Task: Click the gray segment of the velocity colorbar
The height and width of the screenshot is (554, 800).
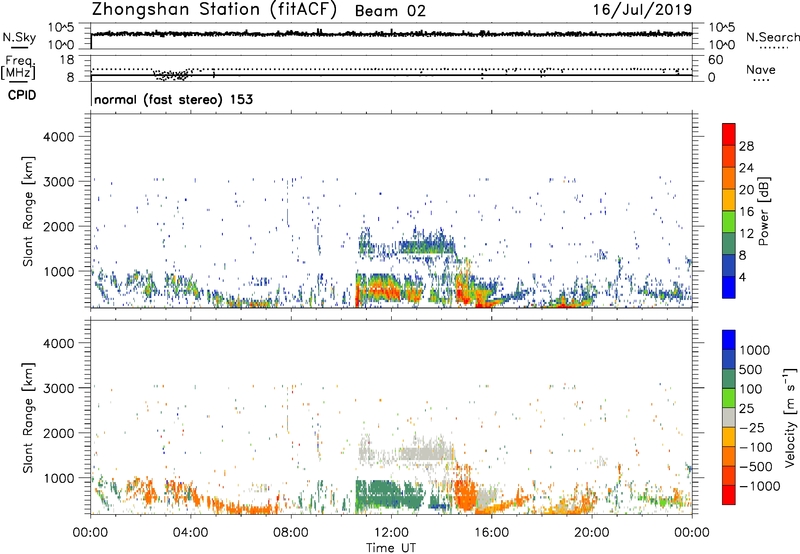Action: tap(729, 417)
